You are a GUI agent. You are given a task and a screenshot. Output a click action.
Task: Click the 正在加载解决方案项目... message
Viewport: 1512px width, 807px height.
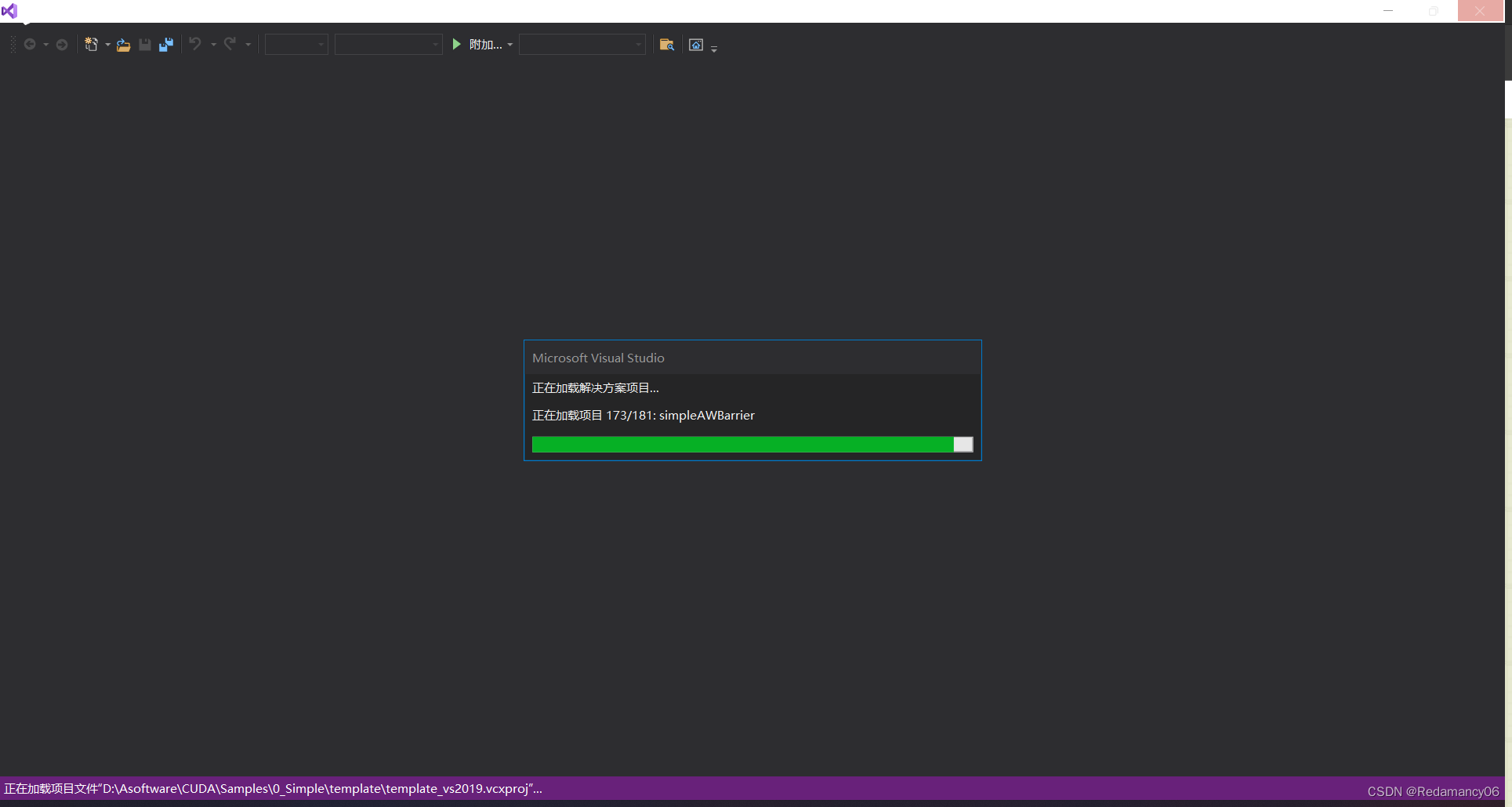596,388
